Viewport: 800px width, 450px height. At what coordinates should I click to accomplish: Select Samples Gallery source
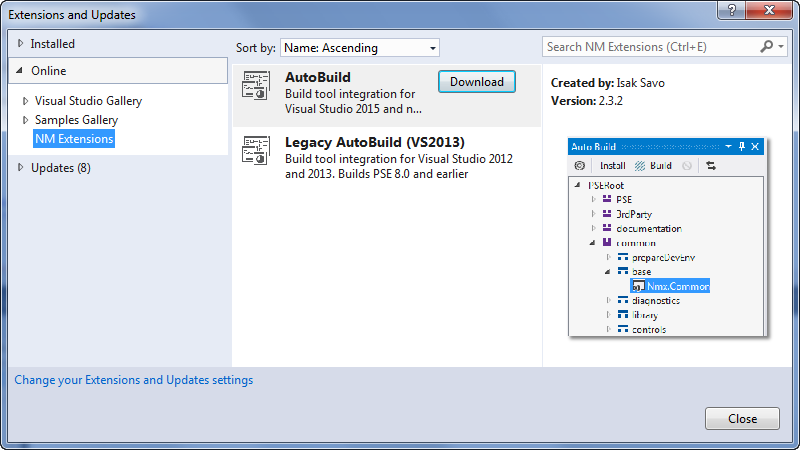tap(76, 120)
